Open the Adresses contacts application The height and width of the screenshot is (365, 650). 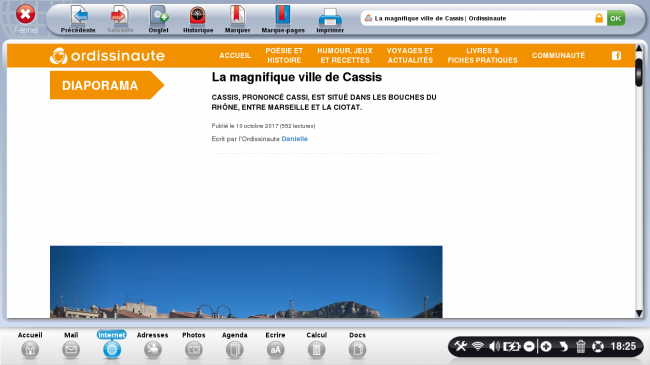point(153,345)
